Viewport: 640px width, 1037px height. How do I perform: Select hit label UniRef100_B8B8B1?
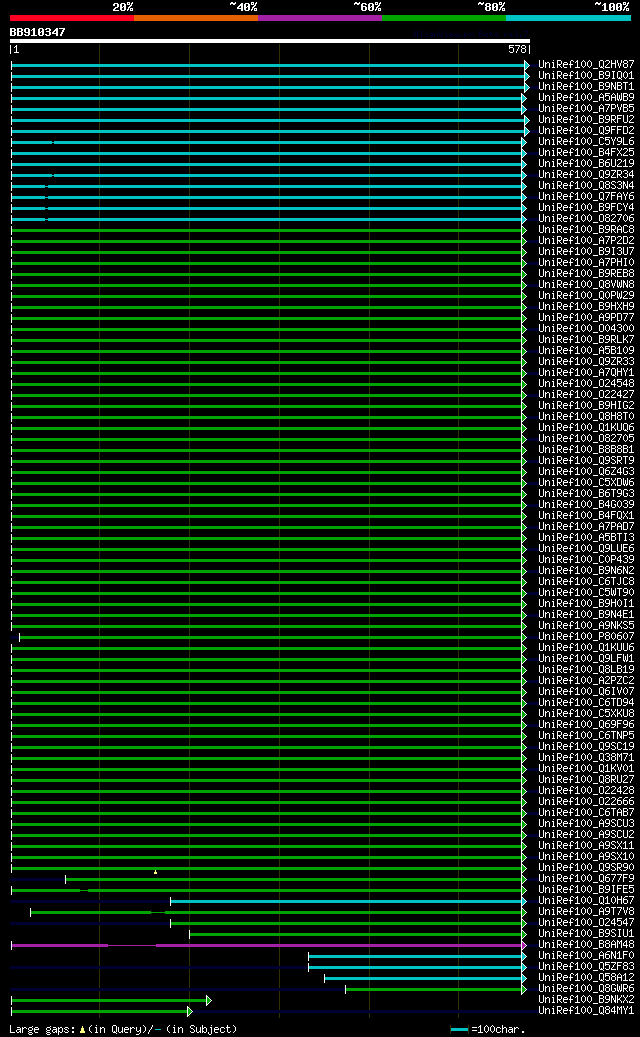[586, 450]
